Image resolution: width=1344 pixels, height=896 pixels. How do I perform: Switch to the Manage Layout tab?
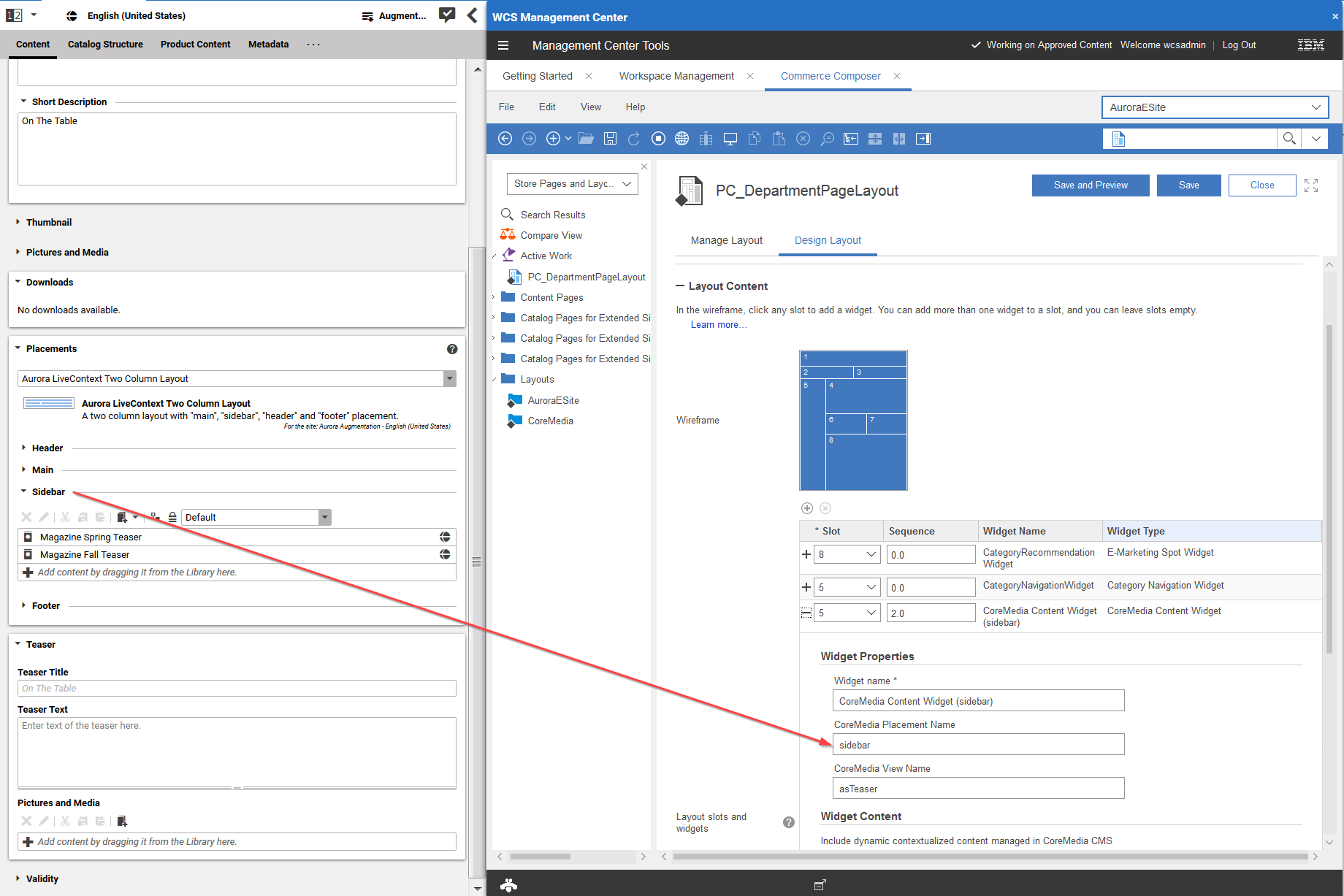point(726,240)
